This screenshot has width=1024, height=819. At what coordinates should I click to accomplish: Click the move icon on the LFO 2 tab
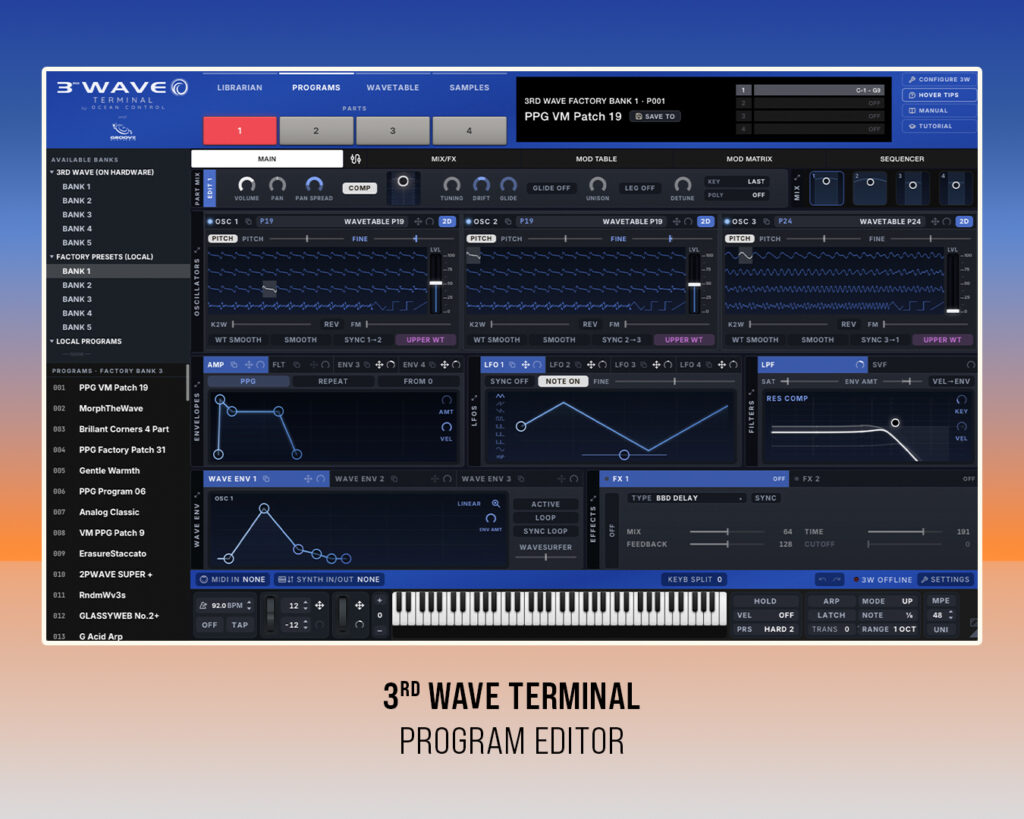coord(590,364)
